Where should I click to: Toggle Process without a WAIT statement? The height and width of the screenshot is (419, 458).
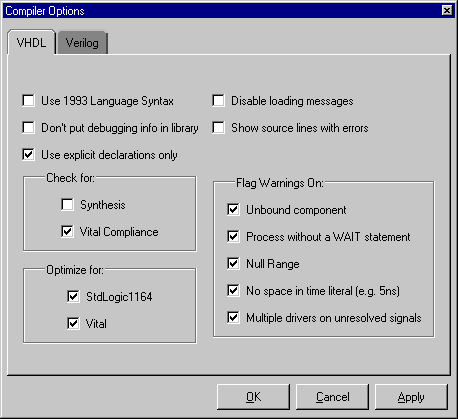coord(233,237)
